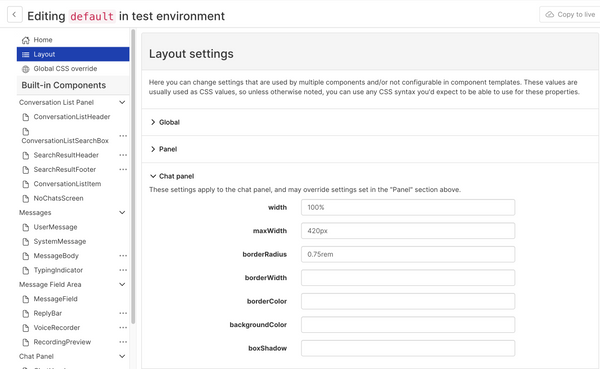Click the UserMessage file icon
The image size is (600, 369).
[x=26, y=227]
